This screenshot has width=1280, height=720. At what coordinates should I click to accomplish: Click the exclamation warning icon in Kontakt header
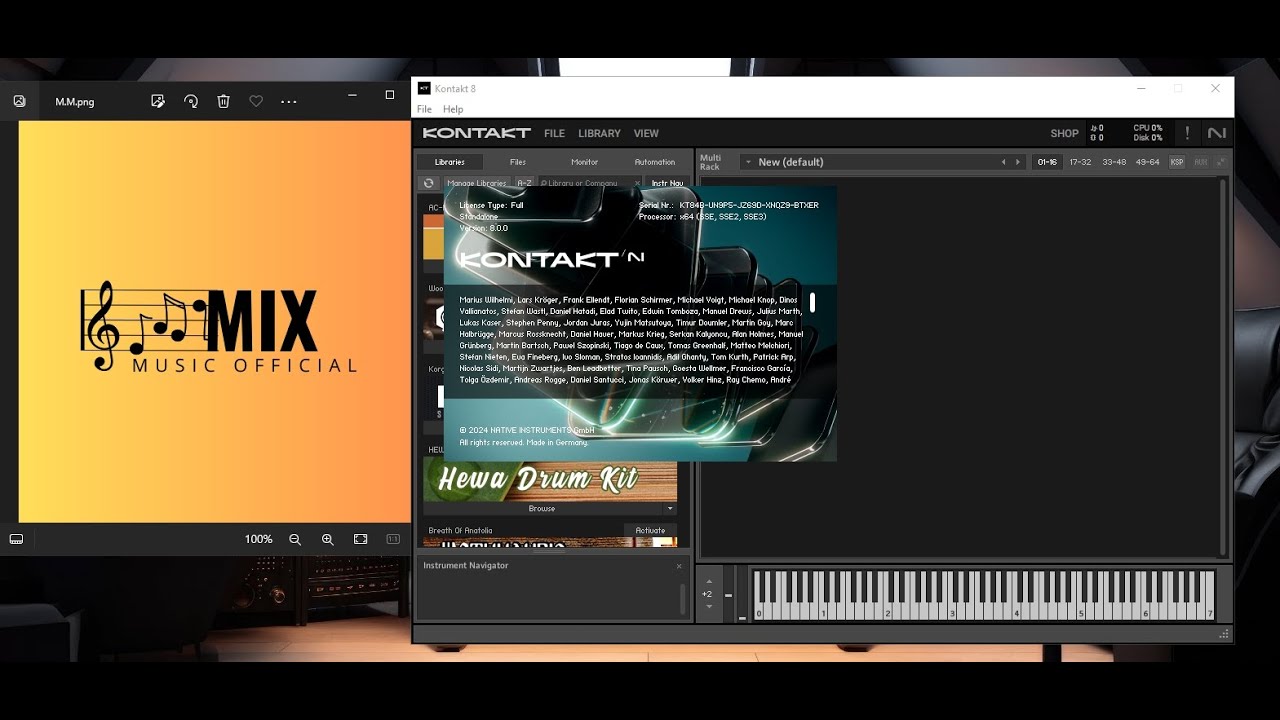[x=1187, y=133]
